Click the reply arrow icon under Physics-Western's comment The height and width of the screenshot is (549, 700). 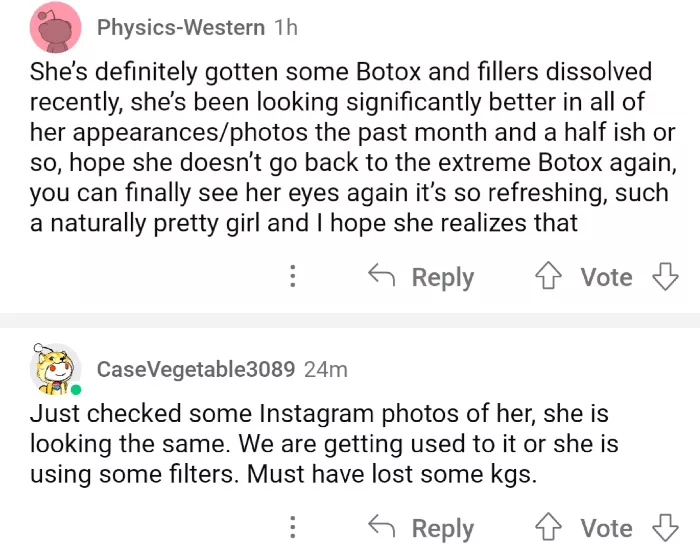[381, 276]
